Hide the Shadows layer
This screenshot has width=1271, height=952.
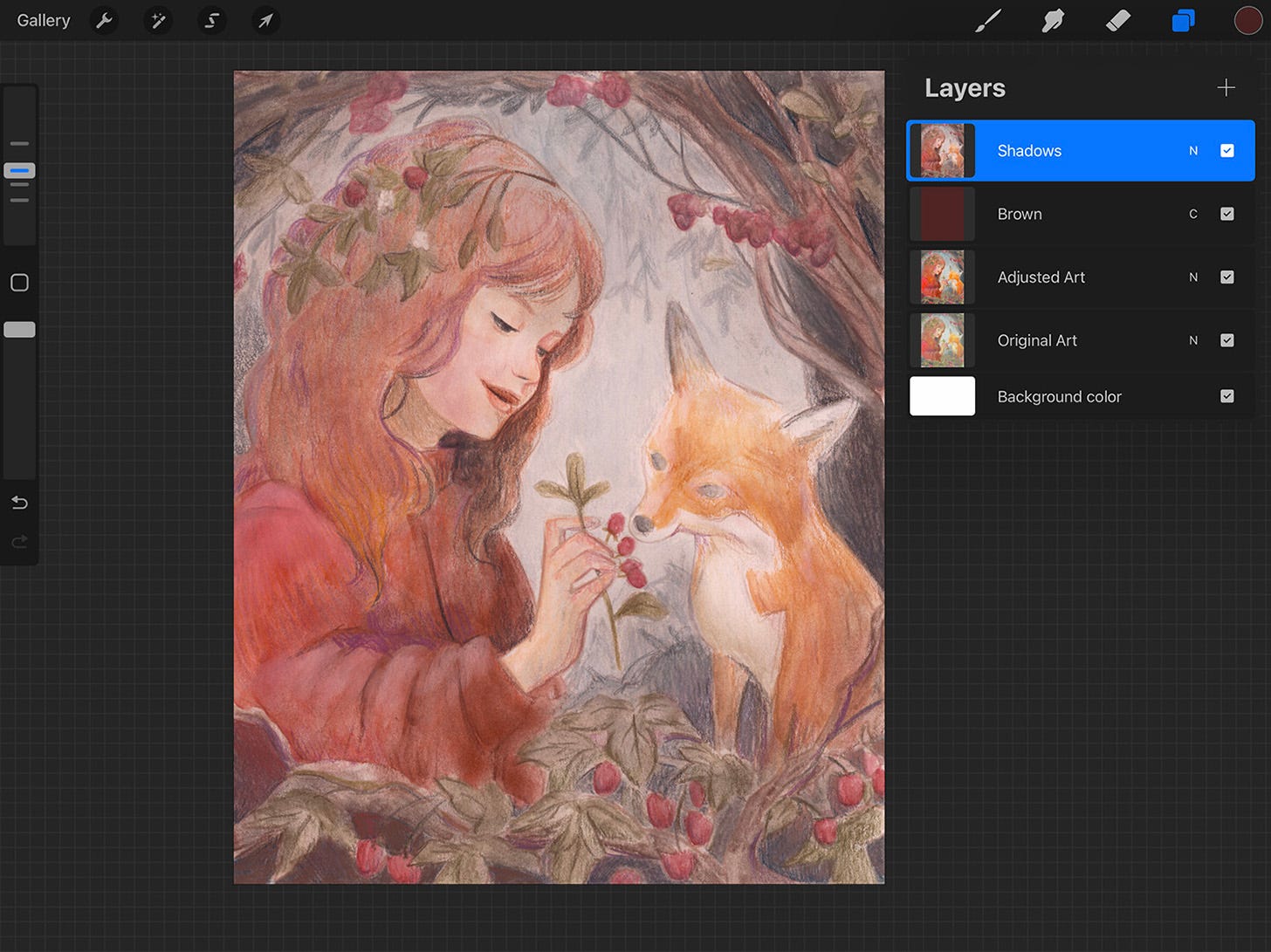coord(1227,150)
